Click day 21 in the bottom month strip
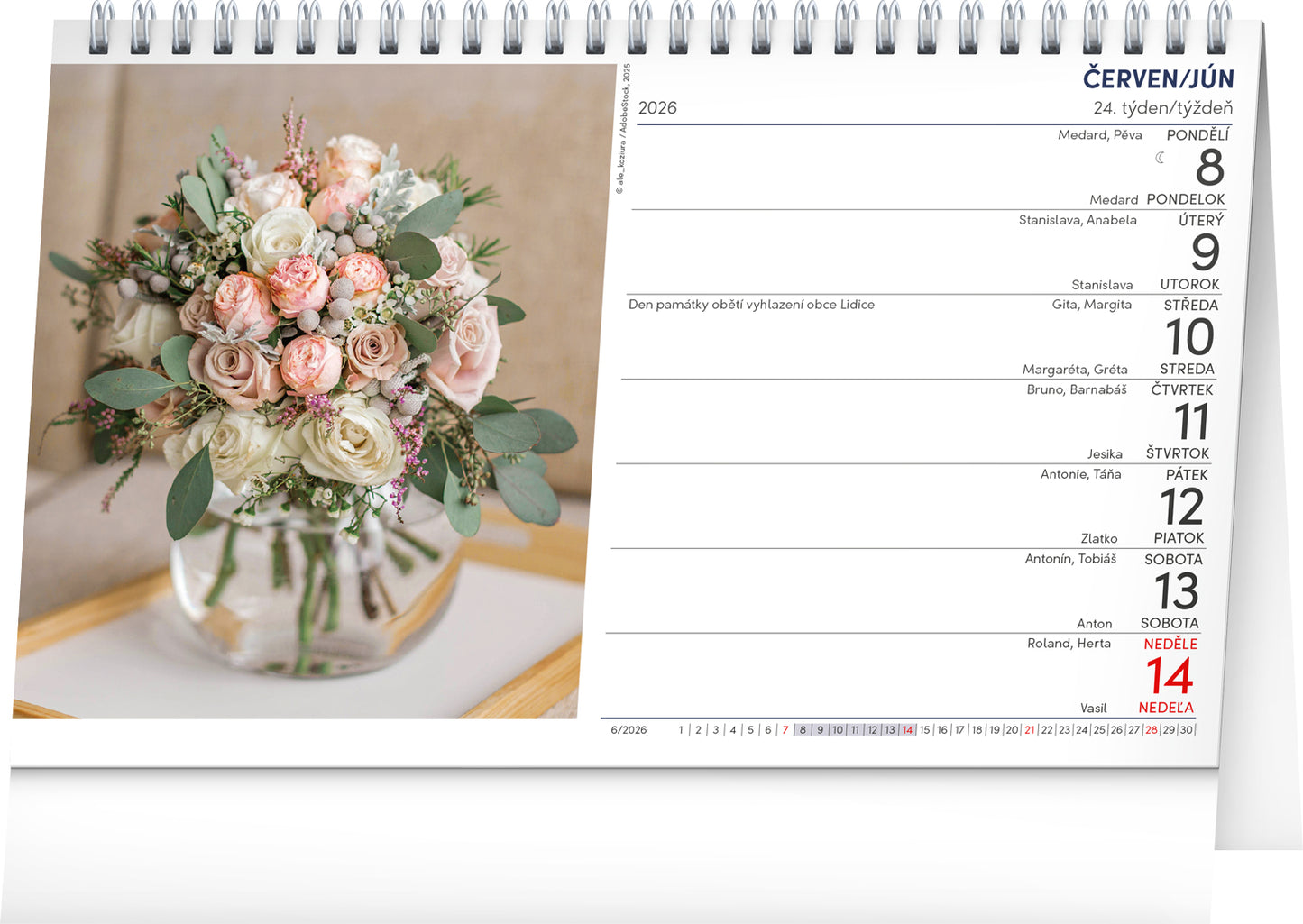Image resolution: width=1303 pixels, height=924 pixels. tap(1029, 730)
